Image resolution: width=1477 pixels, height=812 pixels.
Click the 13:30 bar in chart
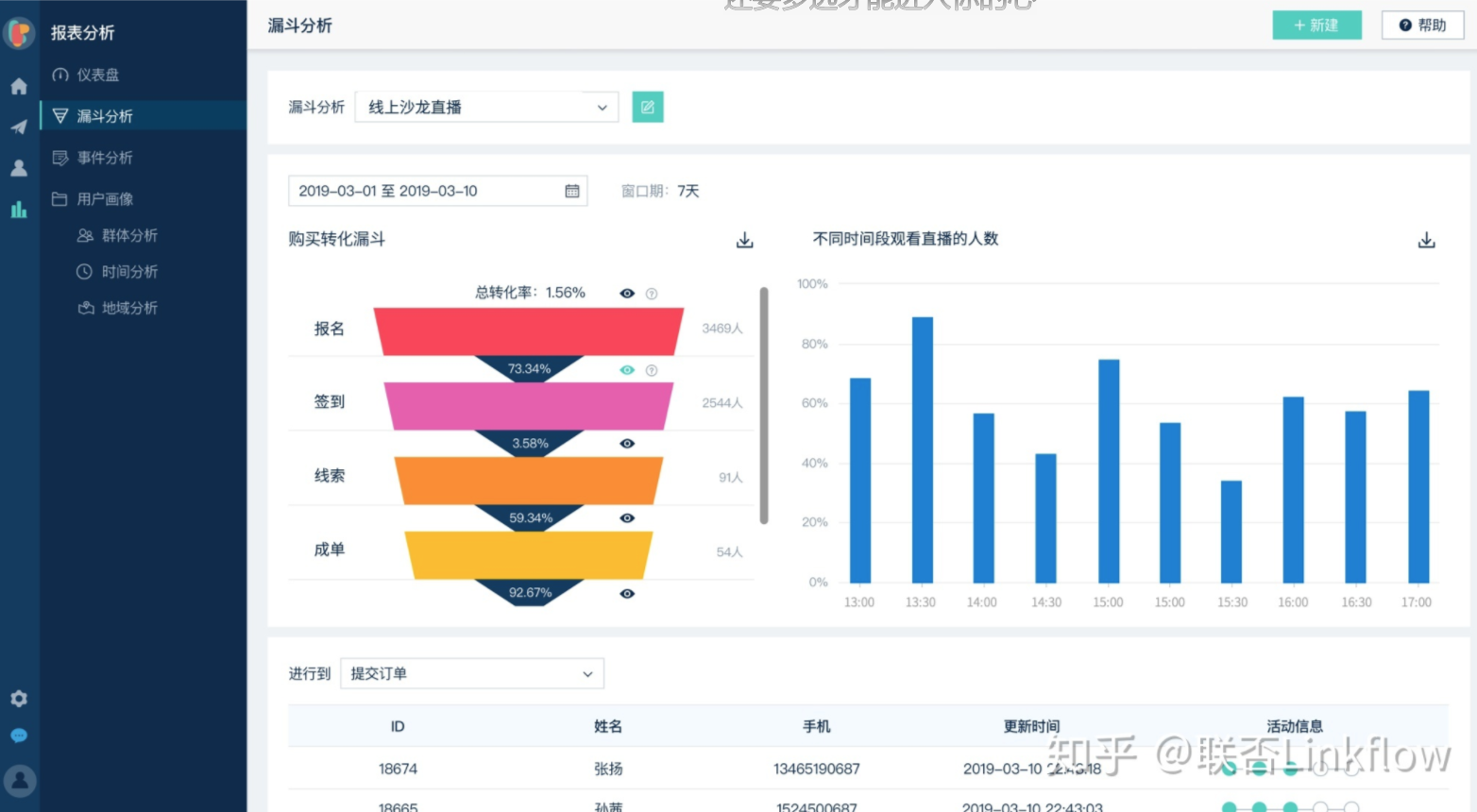tap(923, 450)
